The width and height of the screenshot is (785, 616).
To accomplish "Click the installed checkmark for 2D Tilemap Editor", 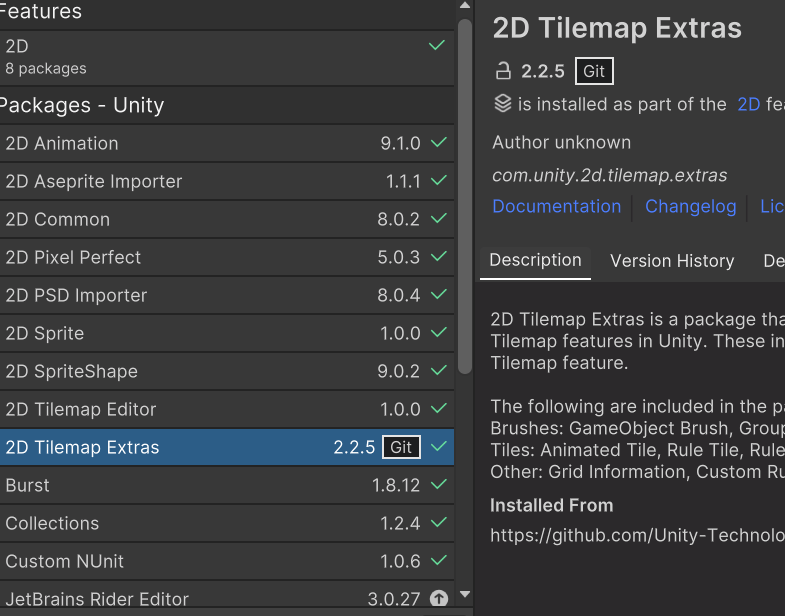I will click(x=439, y=409).
